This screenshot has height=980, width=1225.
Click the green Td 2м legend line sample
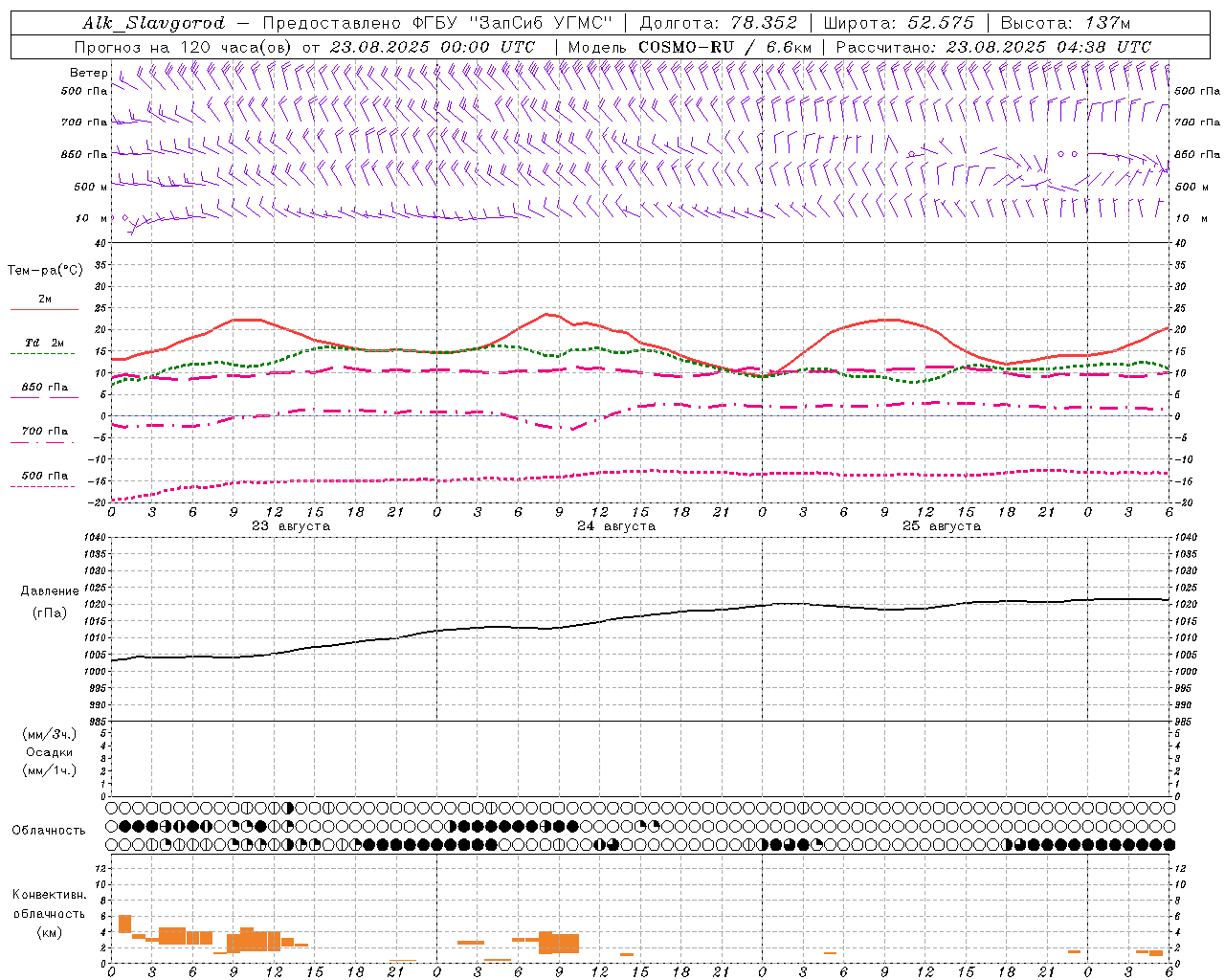click(x=42, y=354)
